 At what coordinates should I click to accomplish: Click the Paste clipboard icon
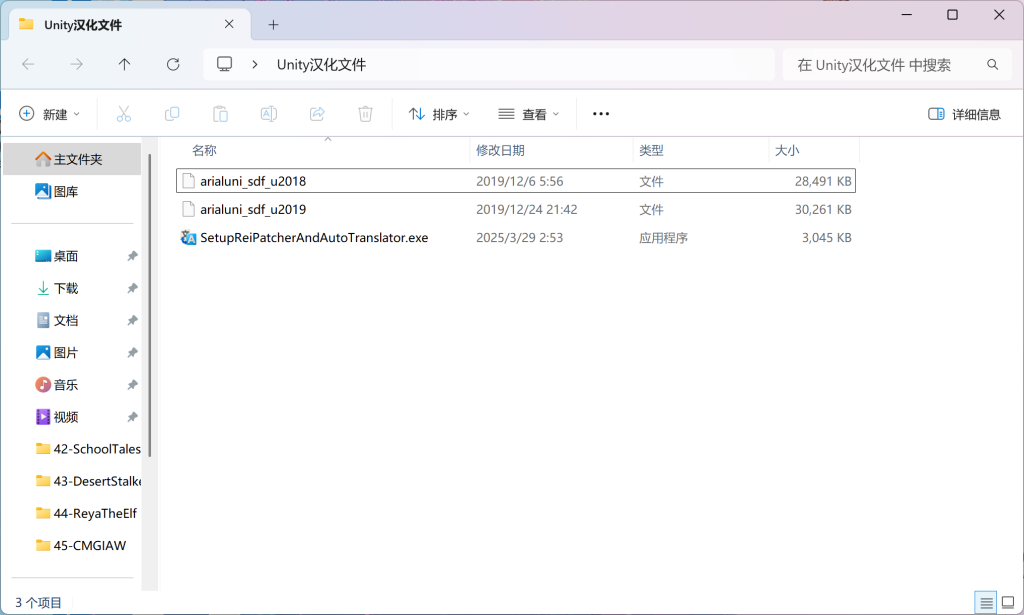click(x=220, y=114)
